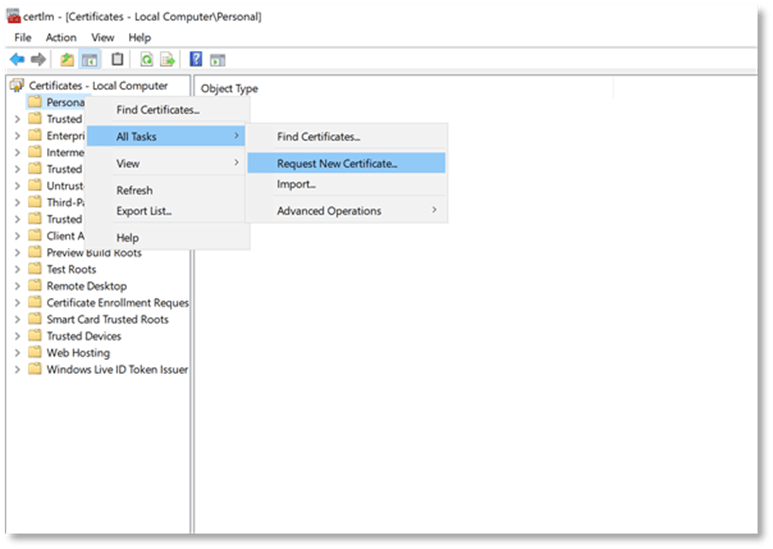
Task: Click Export List in context menu
Action: coord(144,211)
